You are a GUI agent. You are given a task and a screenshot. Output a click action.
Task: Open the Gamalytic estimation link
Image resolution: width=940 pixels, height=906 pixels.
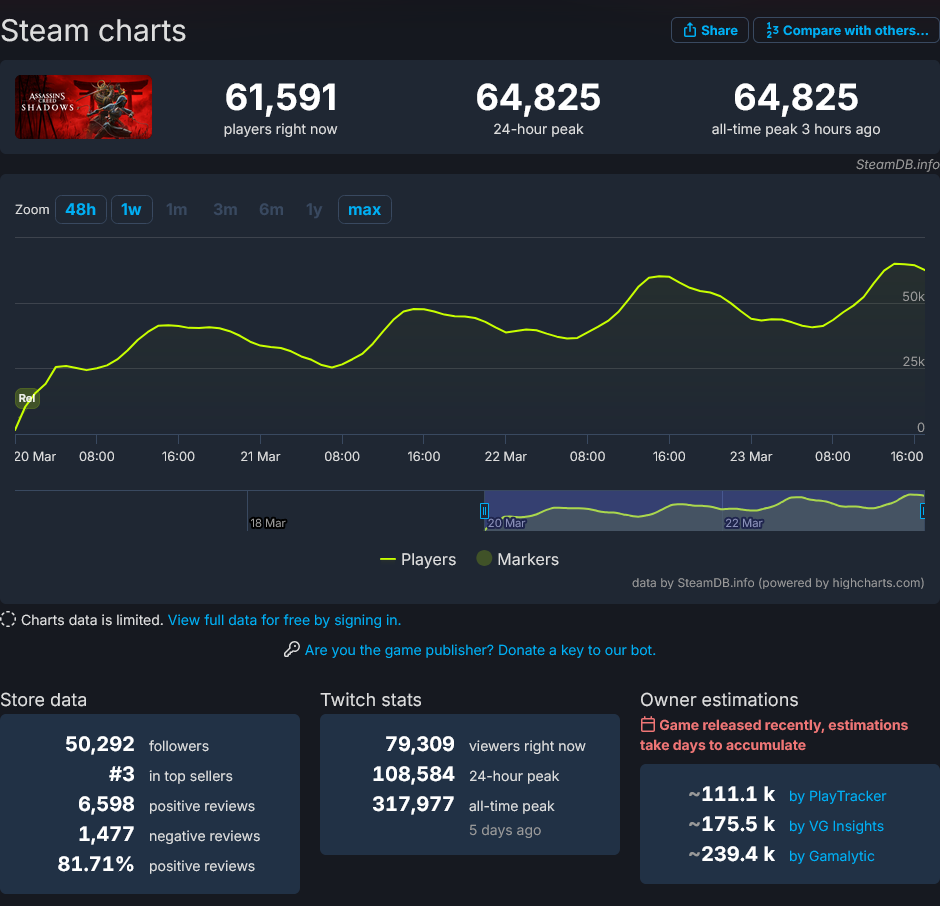[831, 856]
